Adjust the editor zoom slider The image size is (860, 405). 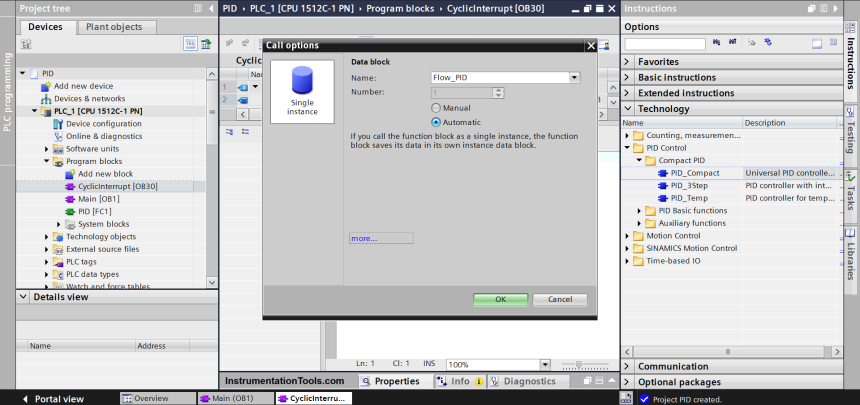click(577, 364)
